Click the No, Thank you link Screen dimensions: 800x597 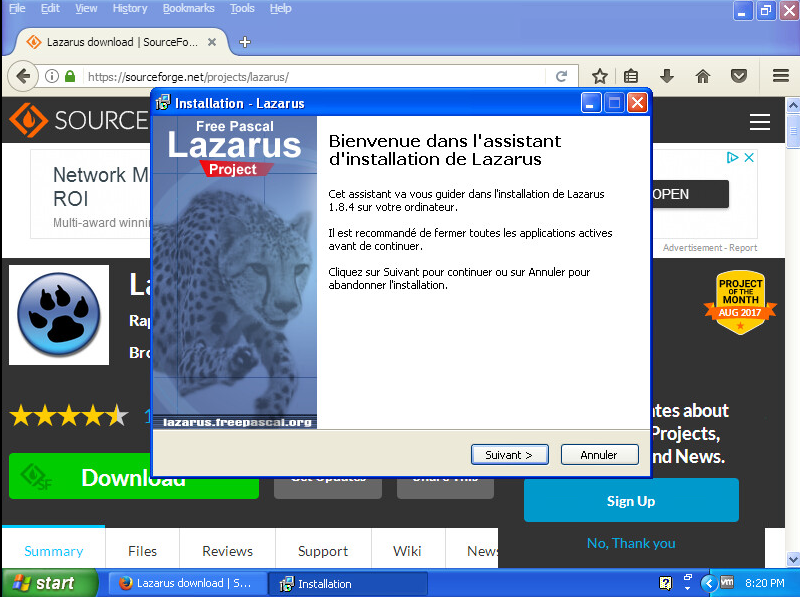tap(631, 543)
